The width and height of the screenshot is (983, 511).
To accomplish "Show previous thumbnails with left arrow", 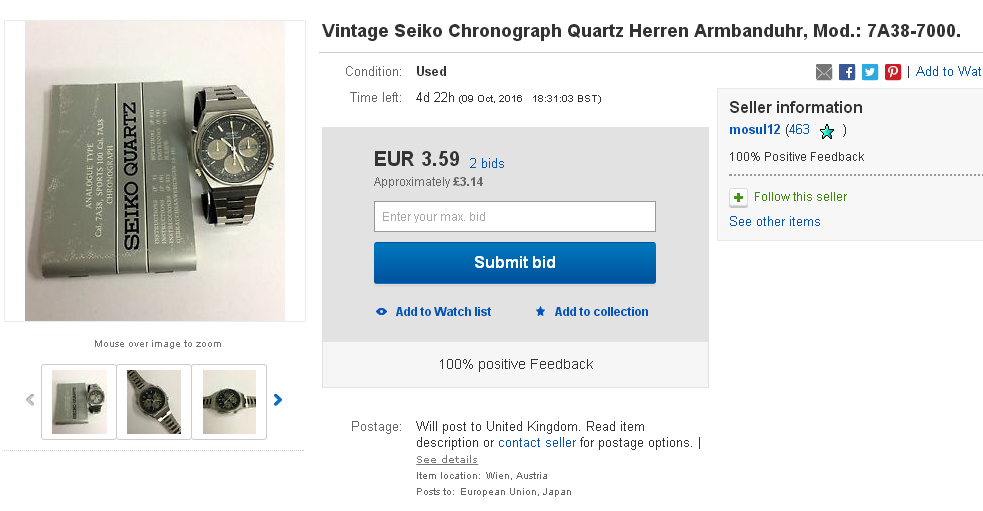I will pos(30,400).
